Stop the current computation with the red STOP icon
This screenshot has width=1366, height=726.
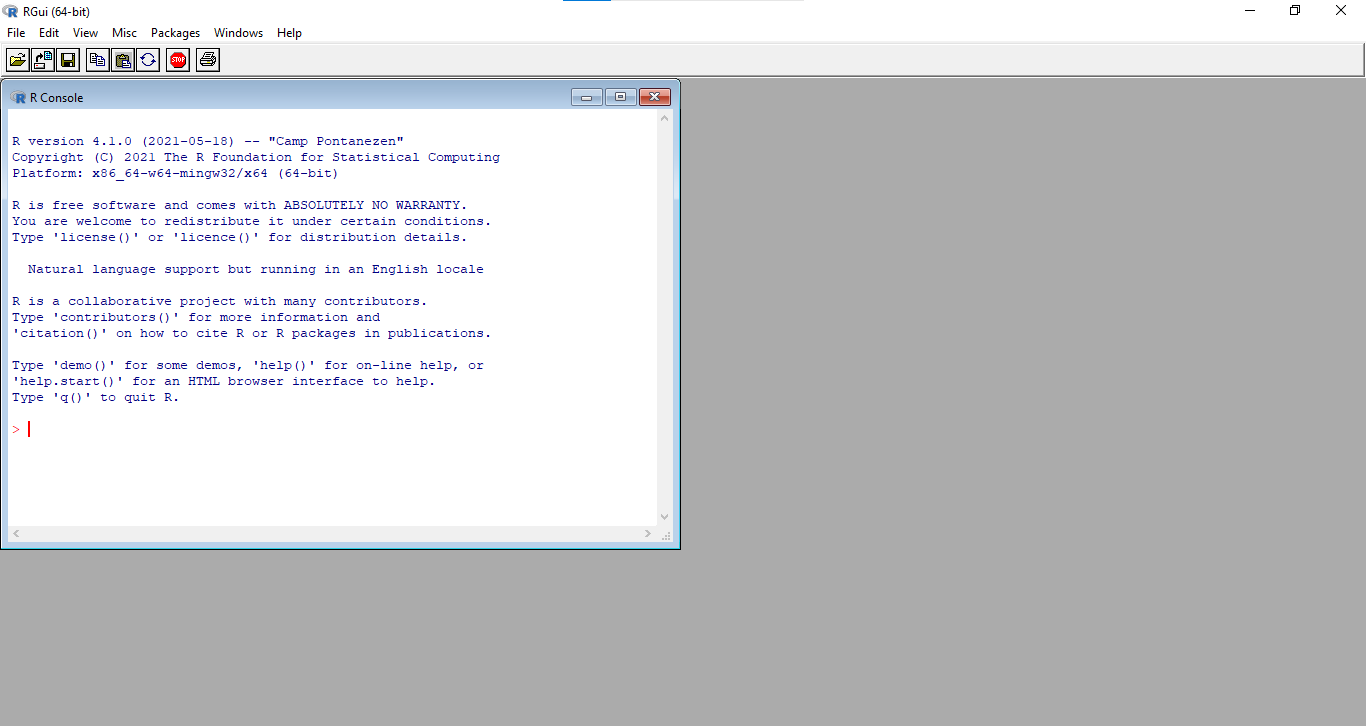coord(178,60)
